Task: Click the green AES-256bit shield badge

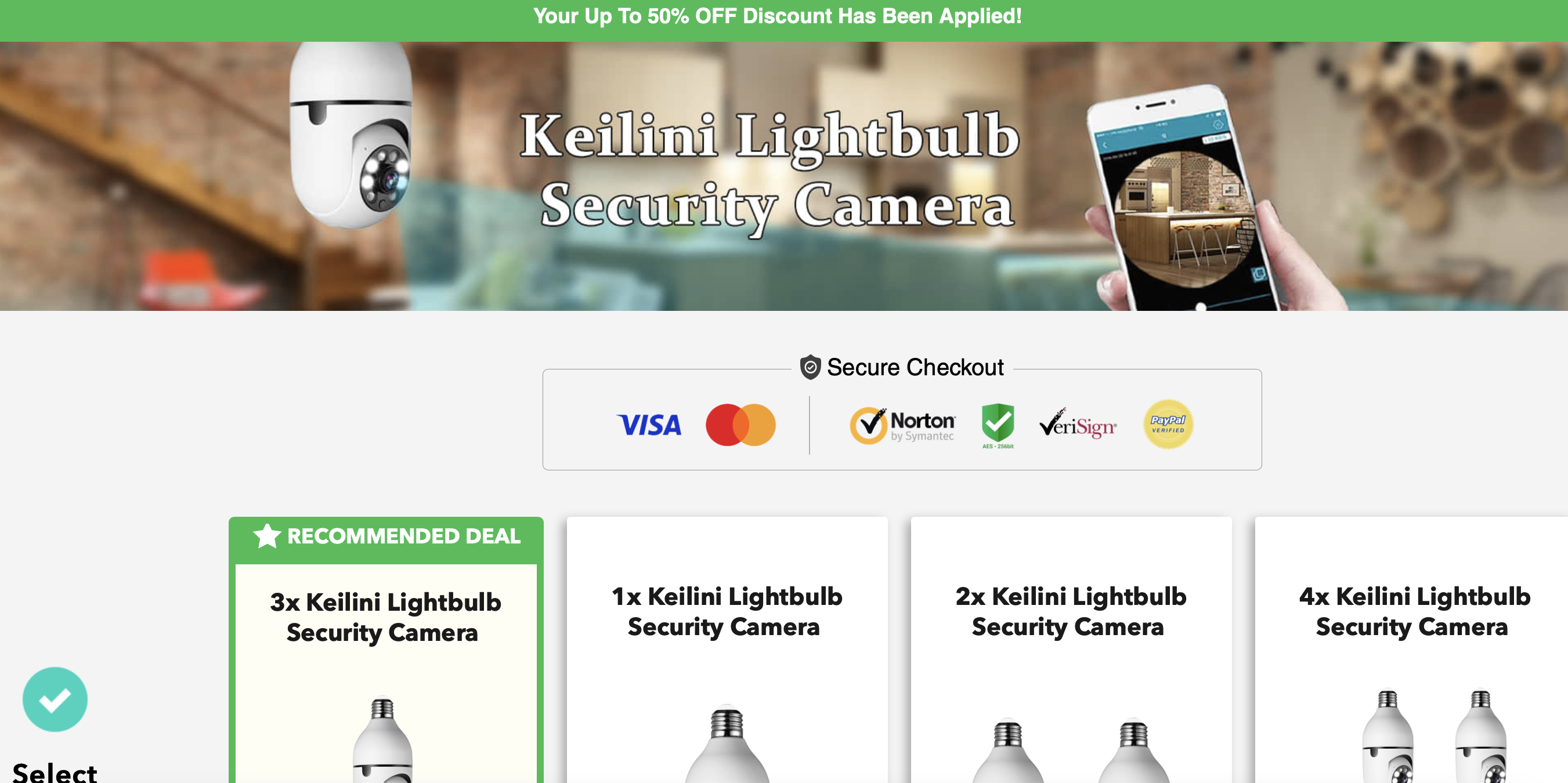Action: pos(998,426)
